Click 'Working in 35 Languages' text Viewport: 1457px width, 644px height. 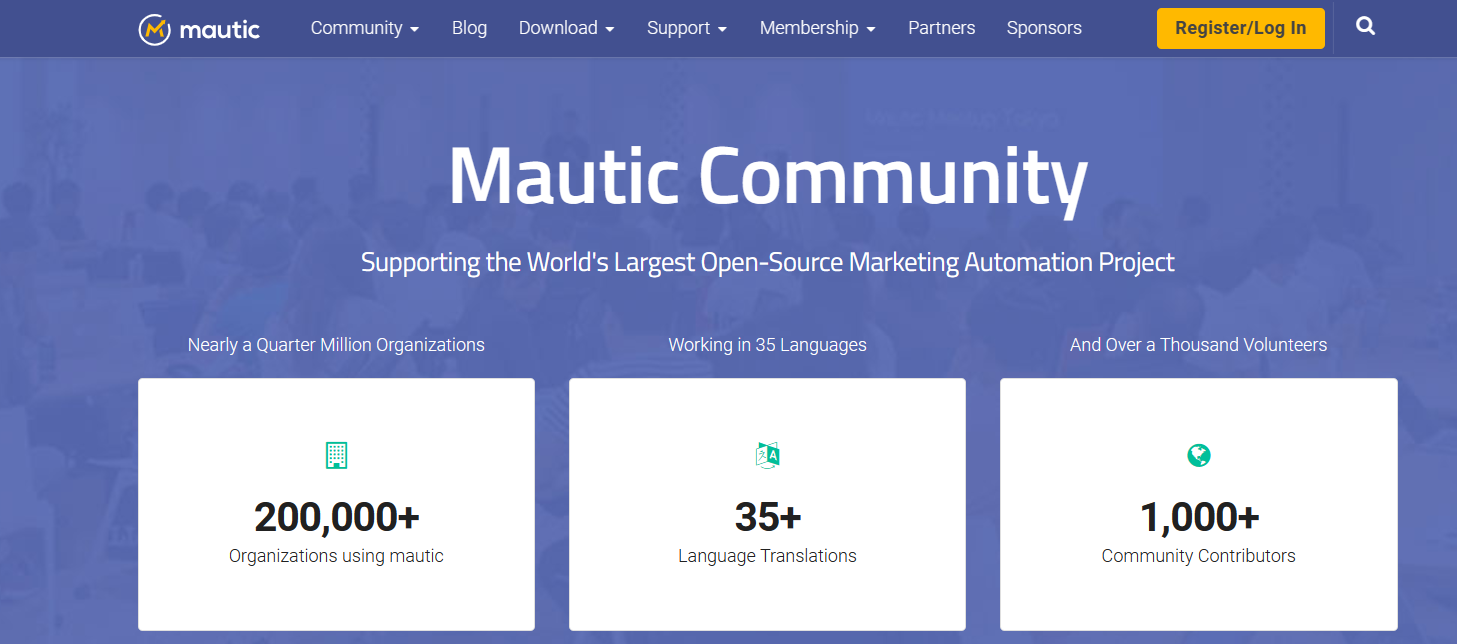(x=767, y=345)
